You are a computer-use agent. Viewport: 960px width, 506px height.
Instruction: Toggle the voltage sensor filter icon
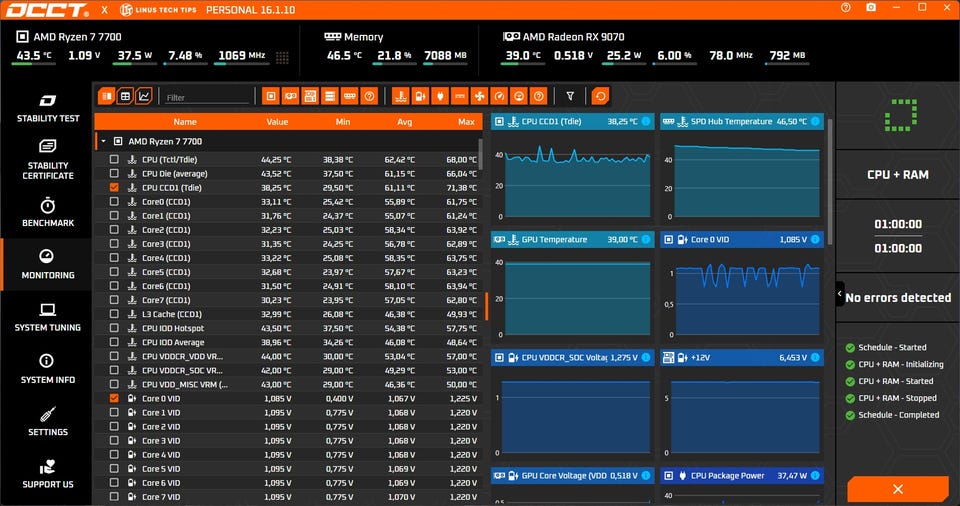[420, 96]
